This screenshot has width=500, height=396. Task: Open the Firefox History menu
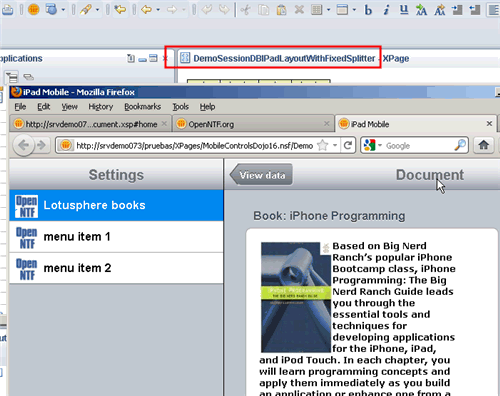coord(101,107)
